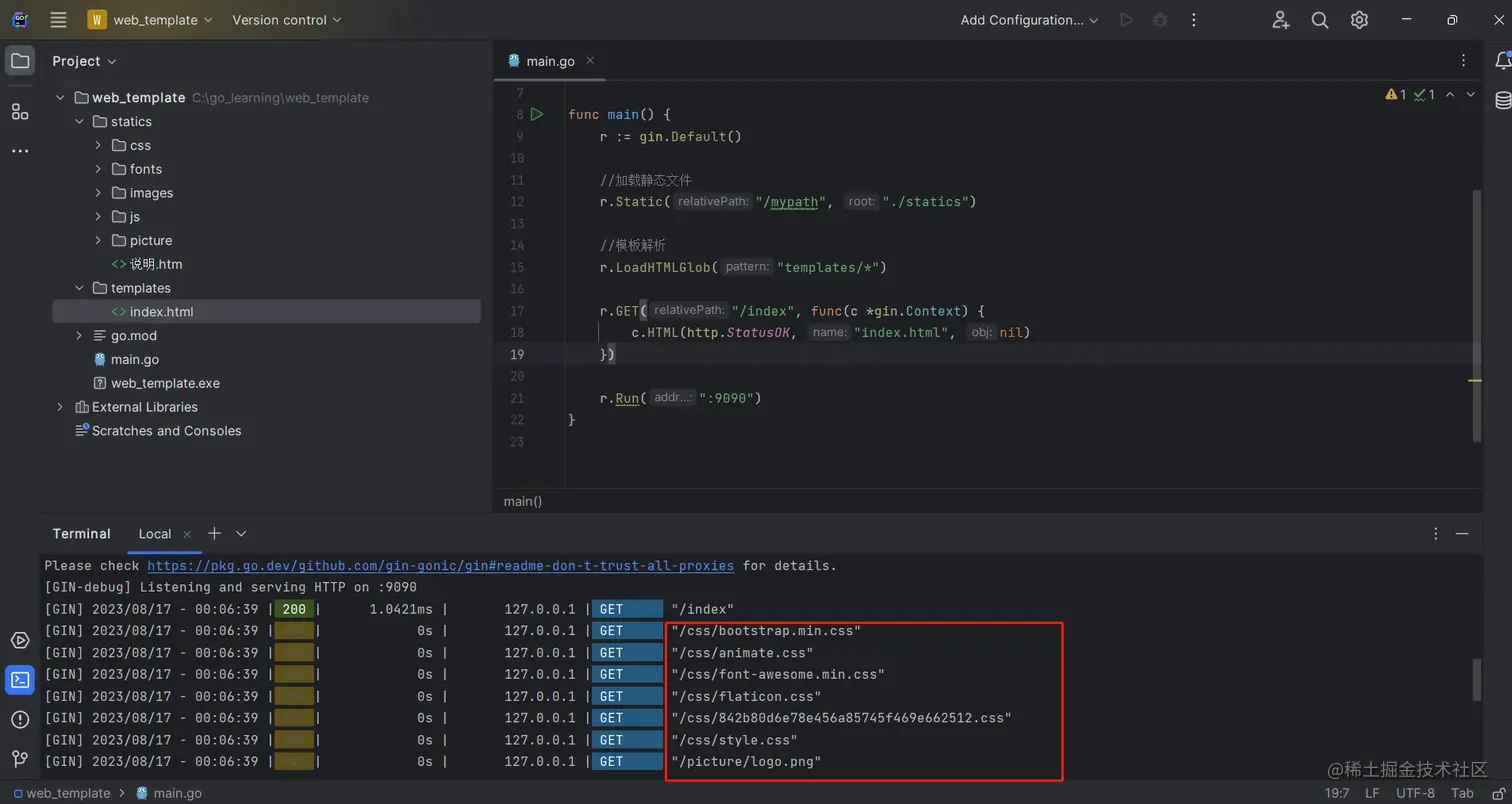1512x804 pixels.
Task: Collapse the templates folder
Action: point(79,288)
